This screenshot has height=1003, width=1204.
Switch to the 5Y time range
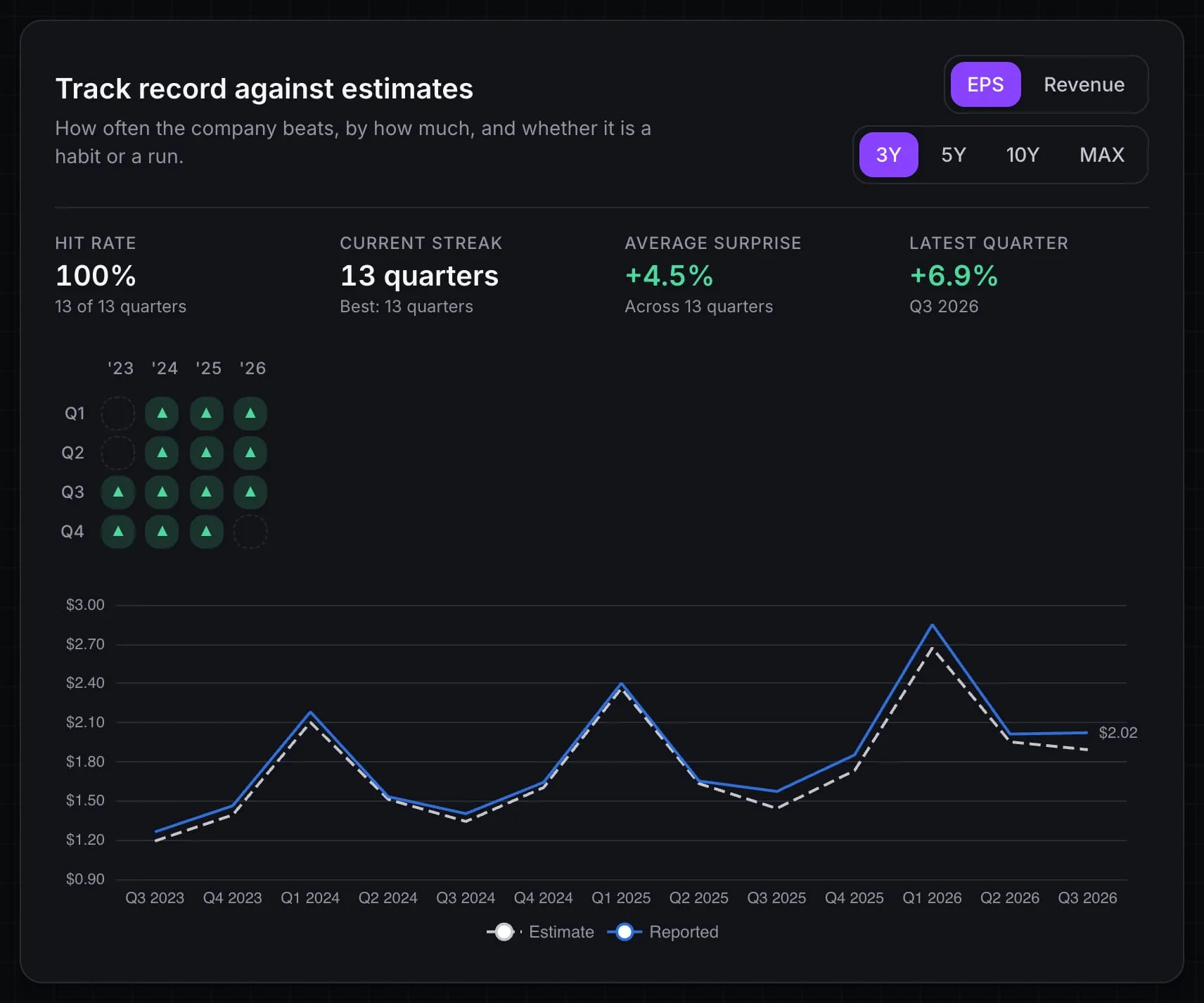coord(954,155)
